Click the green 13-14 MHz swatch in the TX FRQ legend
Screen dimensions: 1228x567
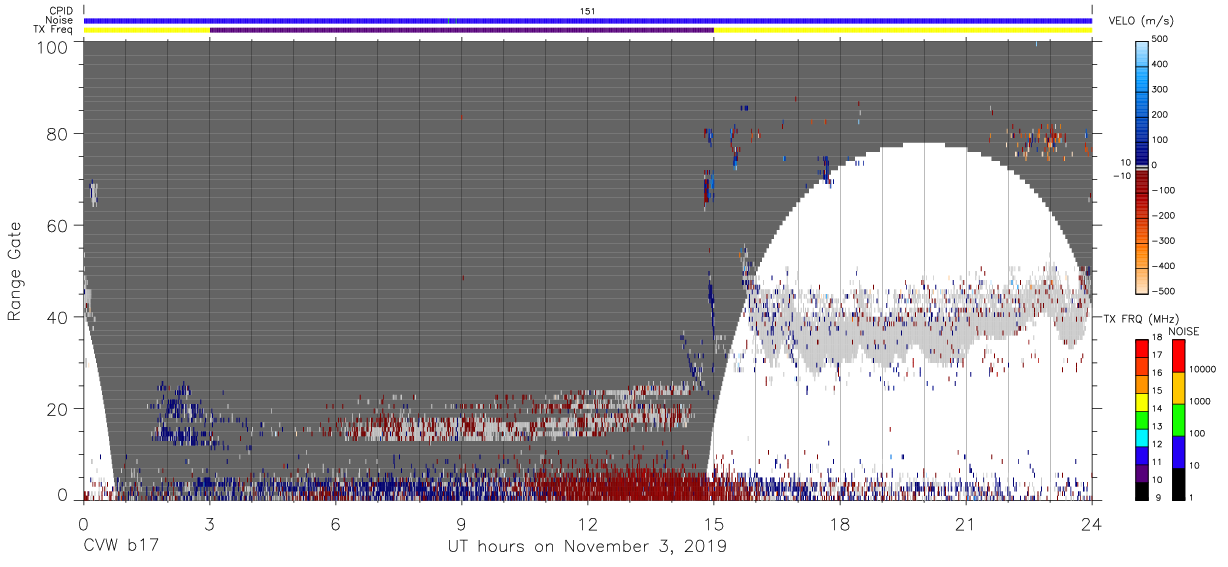[x=1141, y=420]
